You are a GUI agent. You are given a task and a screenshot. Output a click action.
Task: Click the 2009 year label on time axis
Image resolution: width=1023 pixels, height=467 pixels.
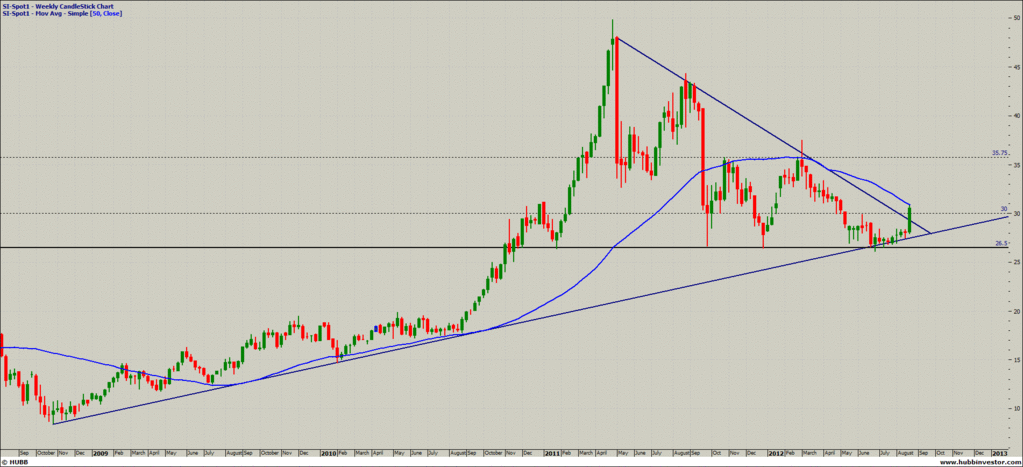tap(102, 453)
